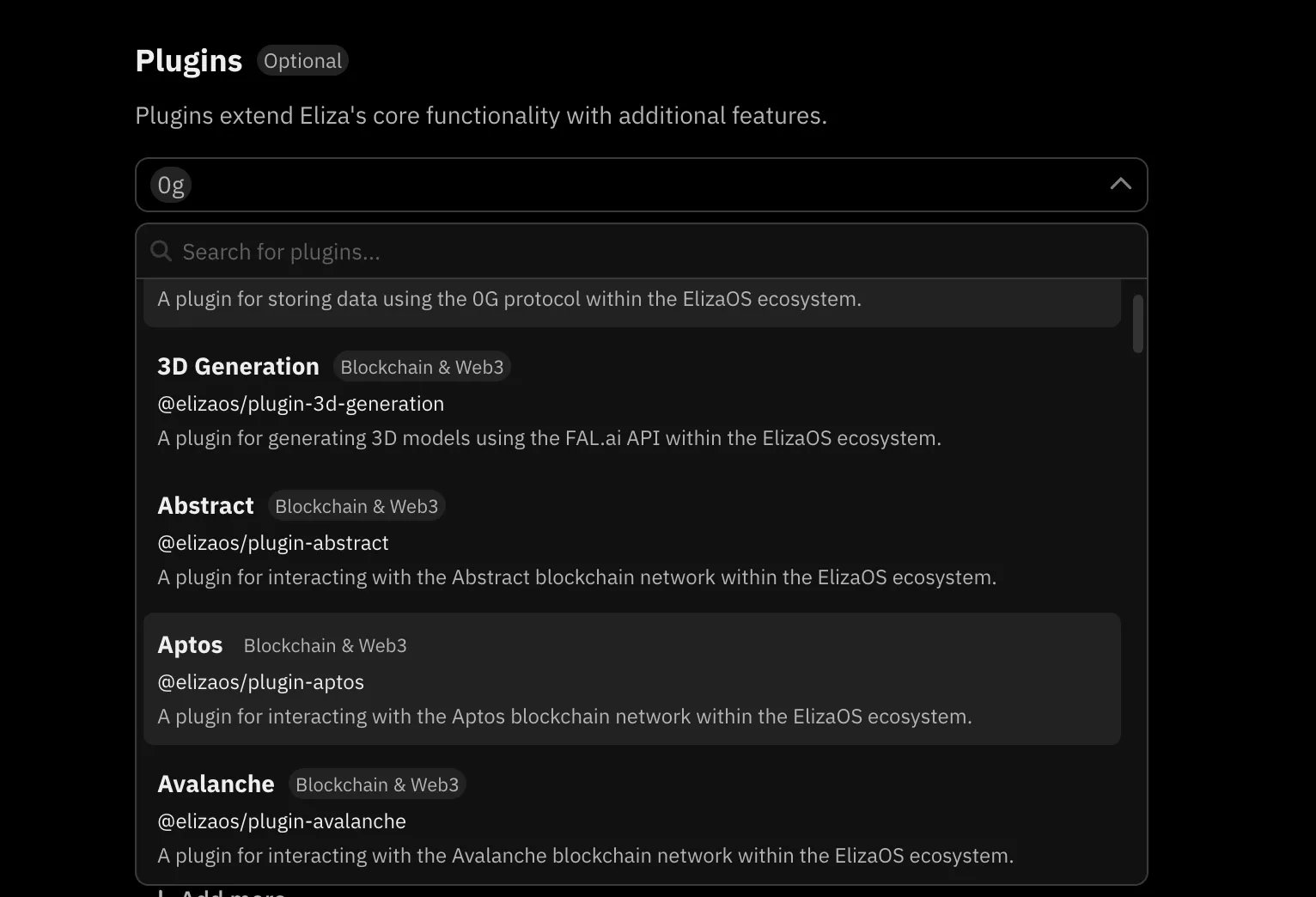Choose the Aptos plugin entry
The height and width of the screenshot is (897, 1316).
(190, 645)
